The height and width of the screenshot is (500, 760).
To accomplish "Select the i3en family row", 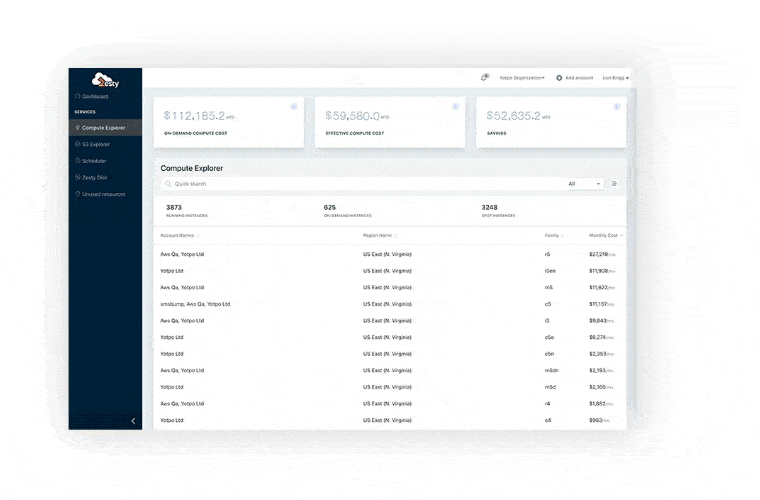I will coord(390,271).
